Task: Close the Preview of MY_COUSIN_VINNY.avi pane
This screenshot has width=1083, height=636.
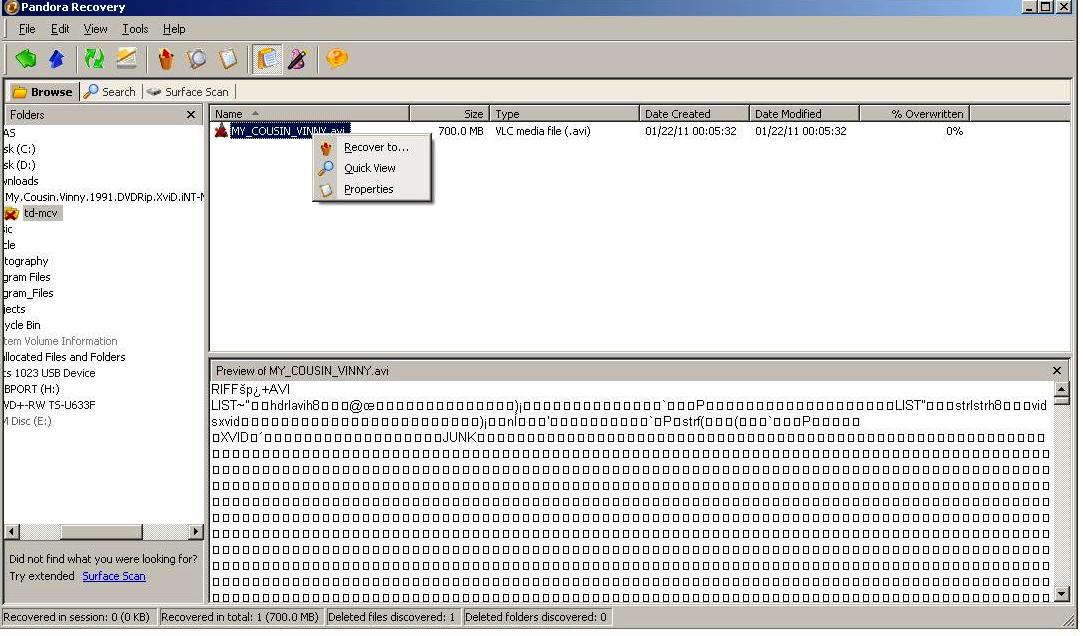Action: pyautogui.click(x=1057, y=371)
